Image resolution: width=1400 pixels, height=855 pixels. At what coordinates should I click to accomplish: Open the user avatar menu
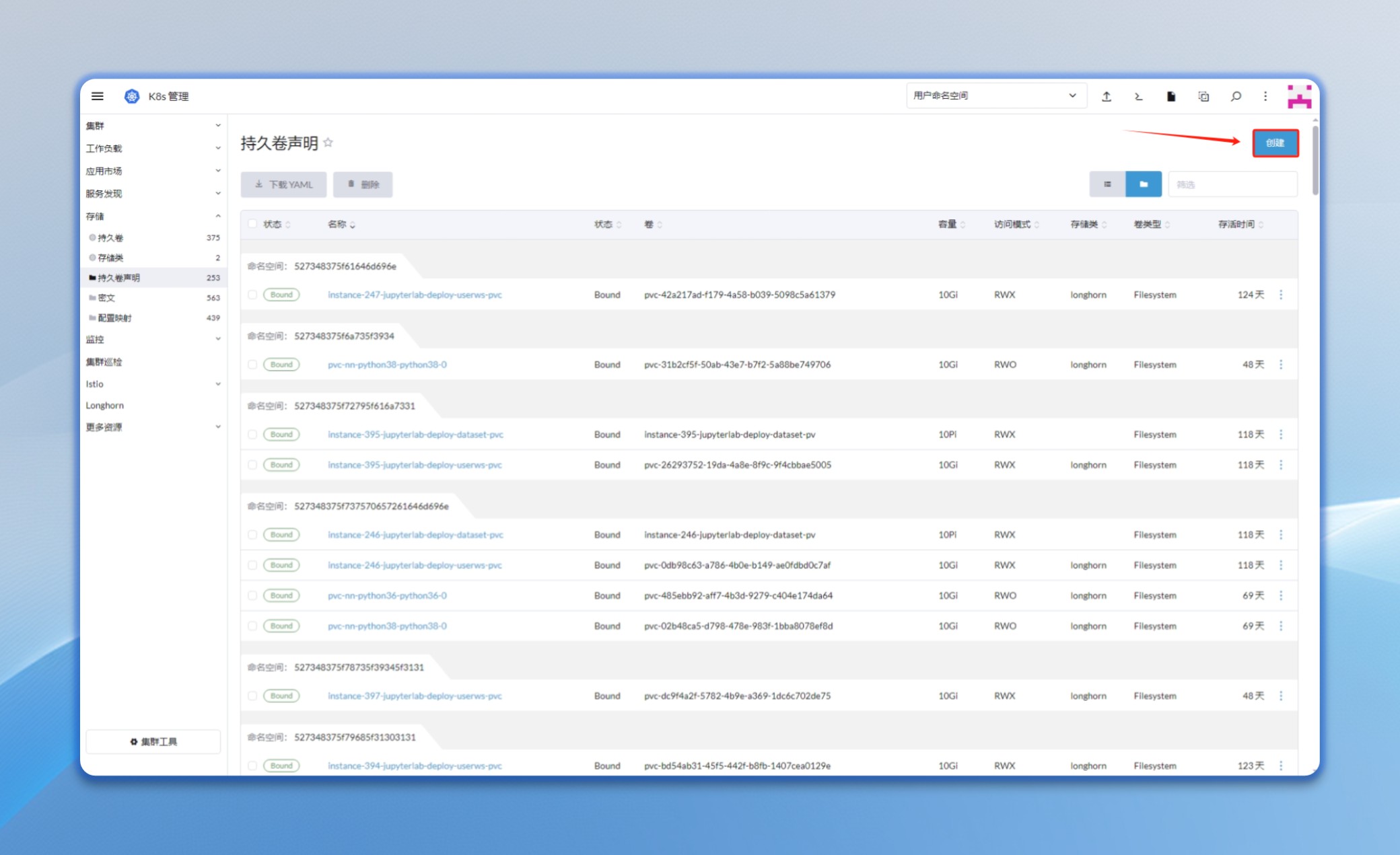[x=1299, y=96]
